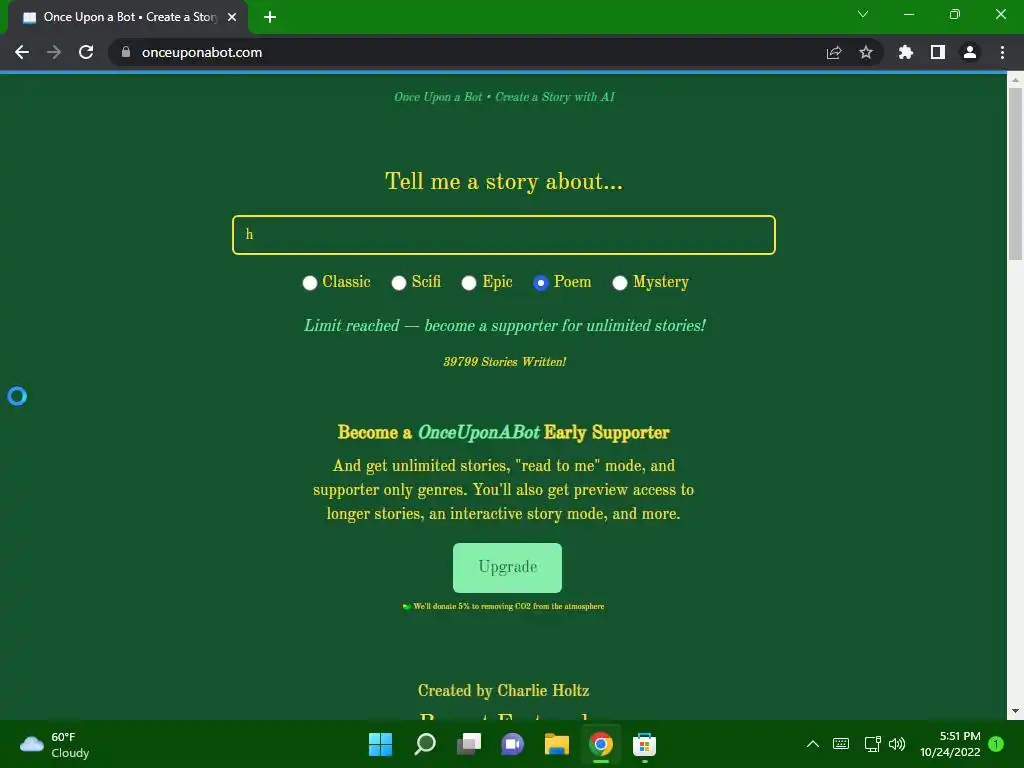Select the Once Upon a Bot tab
The width and height of the screenshot is (1024, 768).
[x=128, y=17]
